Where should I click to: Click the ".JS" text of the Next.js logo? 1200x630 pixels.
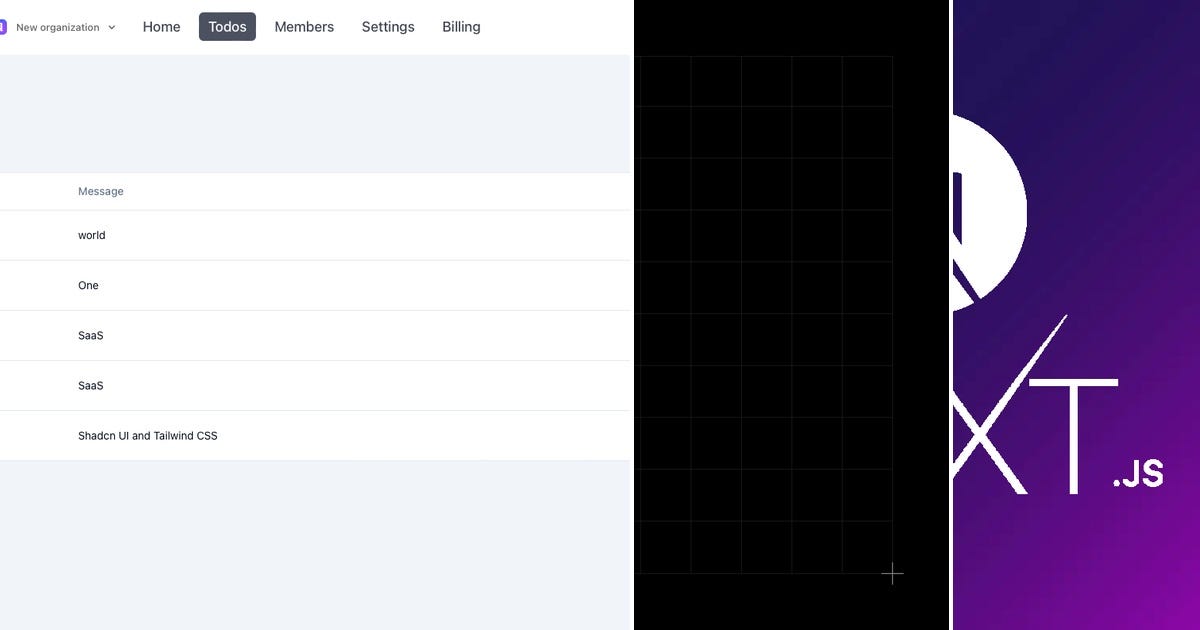(x=1140, y=474)
